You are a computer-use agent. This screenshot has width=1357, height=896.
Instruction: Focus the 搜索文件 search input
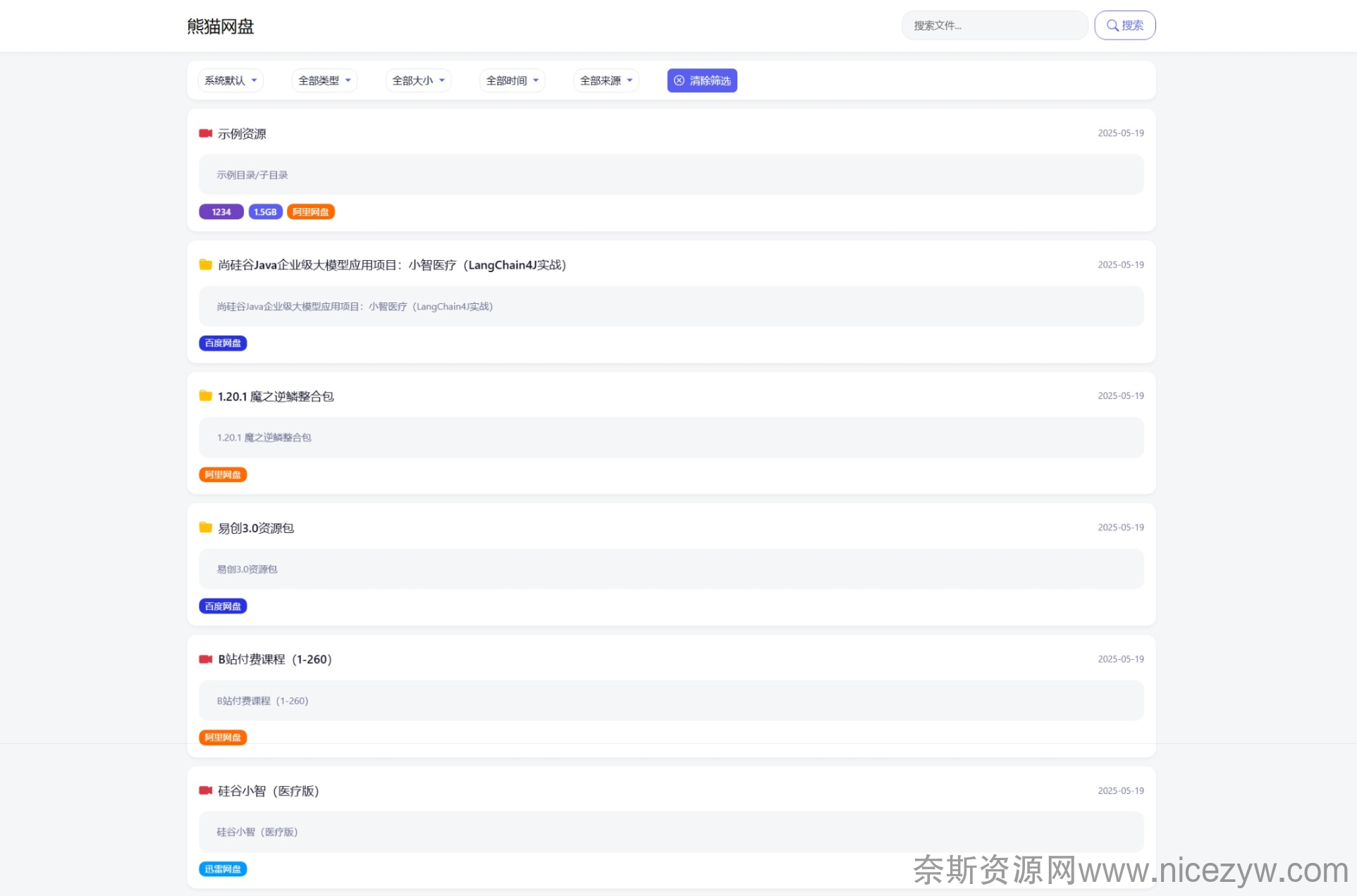[x=994, y=25]
